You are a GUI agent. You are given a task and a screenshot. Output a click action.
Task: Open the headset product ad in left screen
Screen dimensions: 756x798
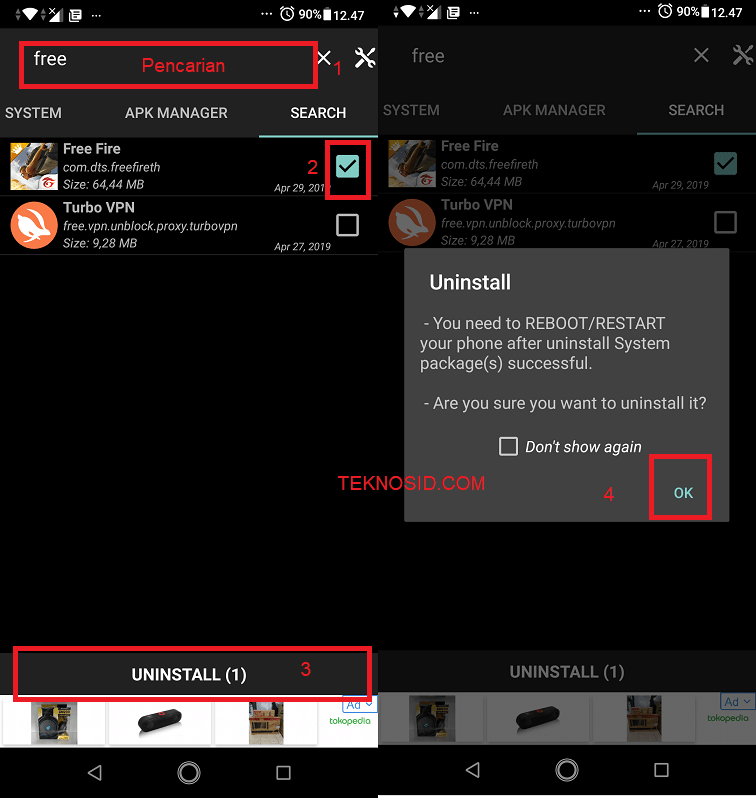tap(54, 723)
